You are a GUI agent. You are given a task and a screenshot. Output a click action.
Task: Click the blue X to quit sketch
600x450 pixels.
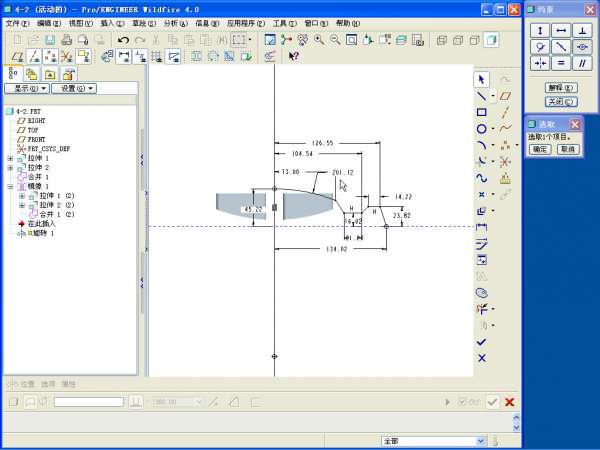[x=481, y=358]
